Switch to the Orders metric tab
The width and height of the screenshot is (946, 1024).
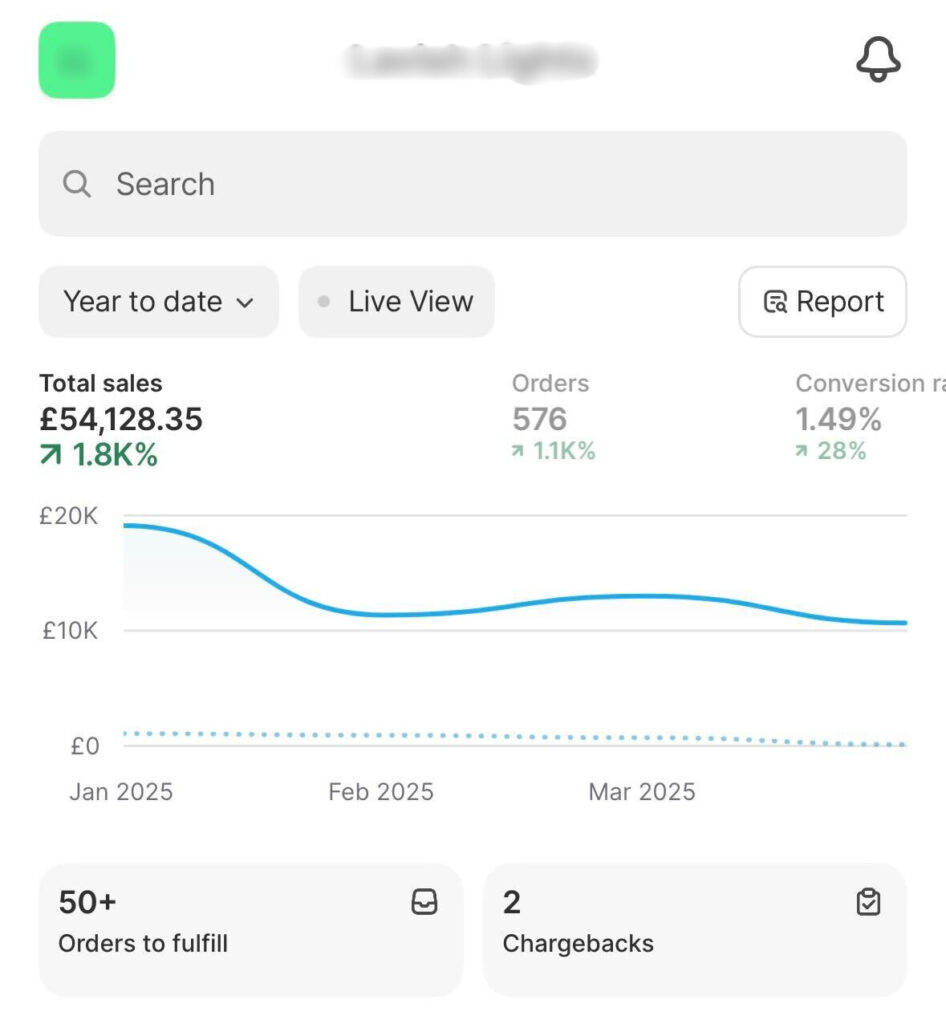552,418
